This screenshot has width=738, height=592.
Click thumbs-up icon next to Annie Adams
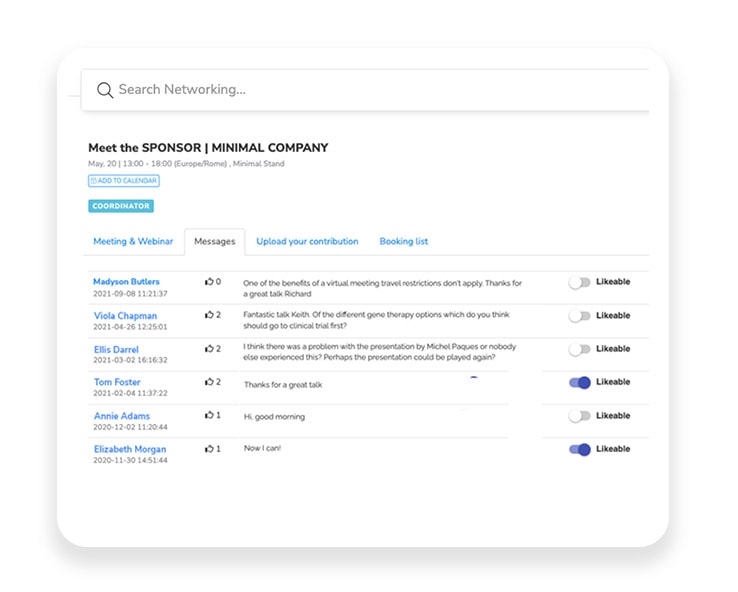pos(209,415)
